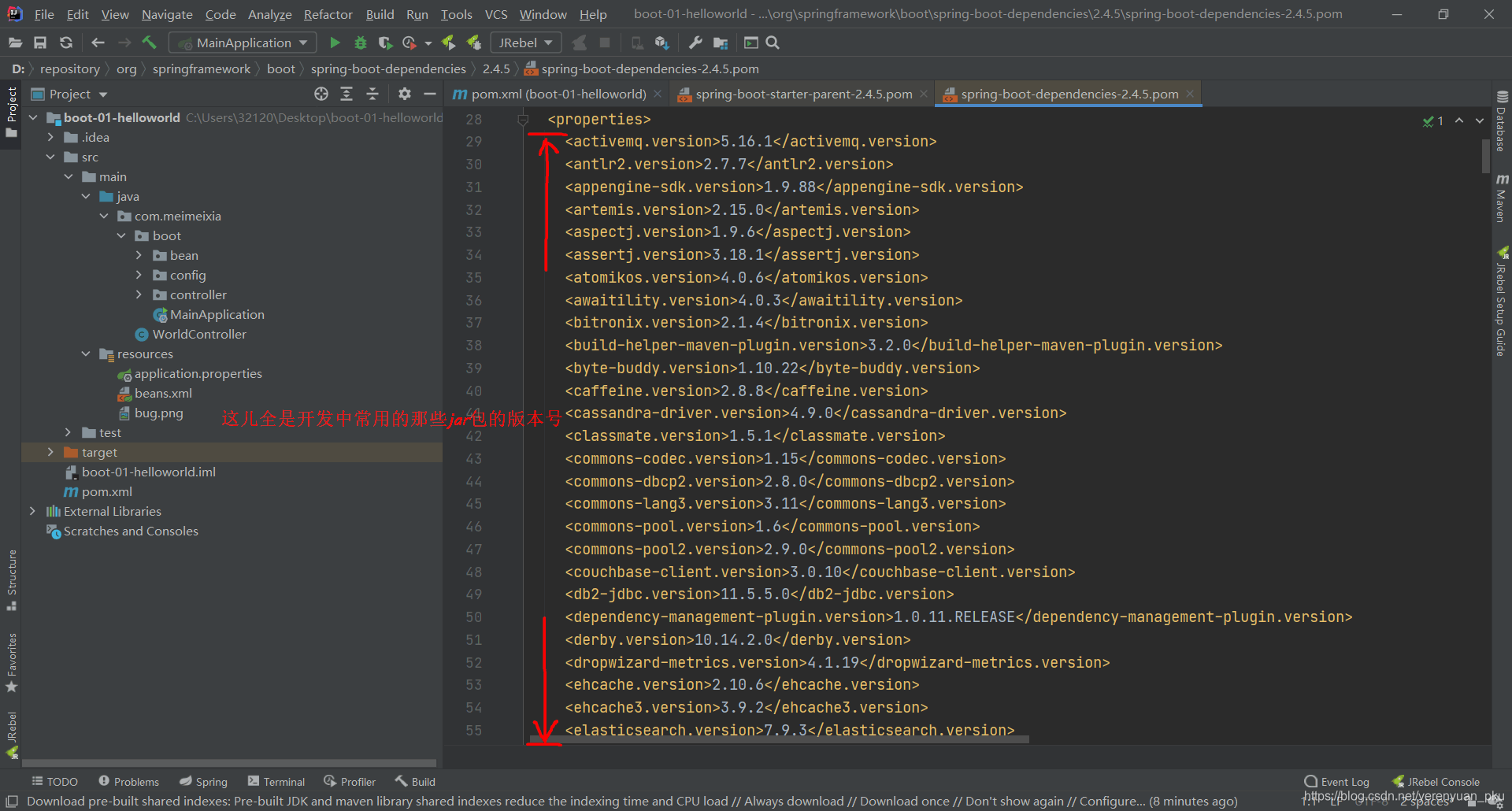The width and height of the screenshot is (1512, 811).
Task: Click the Run with JRebel rocket icon
Action: (449, 43)
